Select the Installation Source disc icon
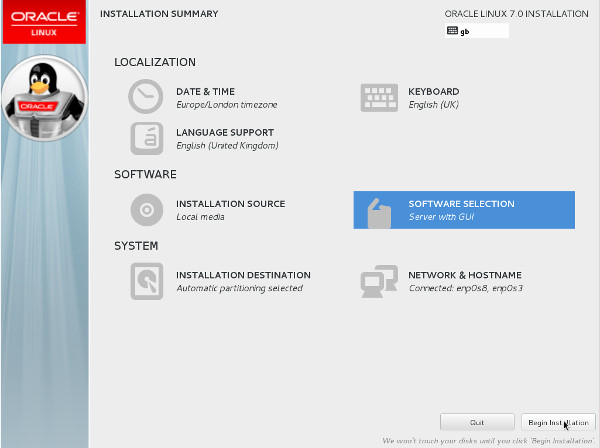This screenshot has height=448, width=600. [x=147, y=210]
